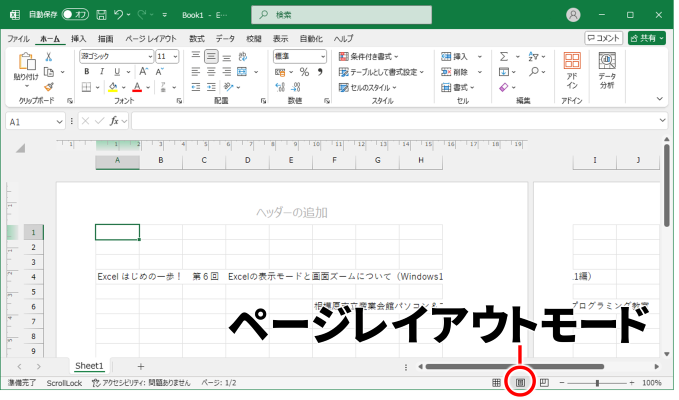The width and height of the screenshot is (679, 400).
Task: Apply percent style
Action: (x=304, y=72)
